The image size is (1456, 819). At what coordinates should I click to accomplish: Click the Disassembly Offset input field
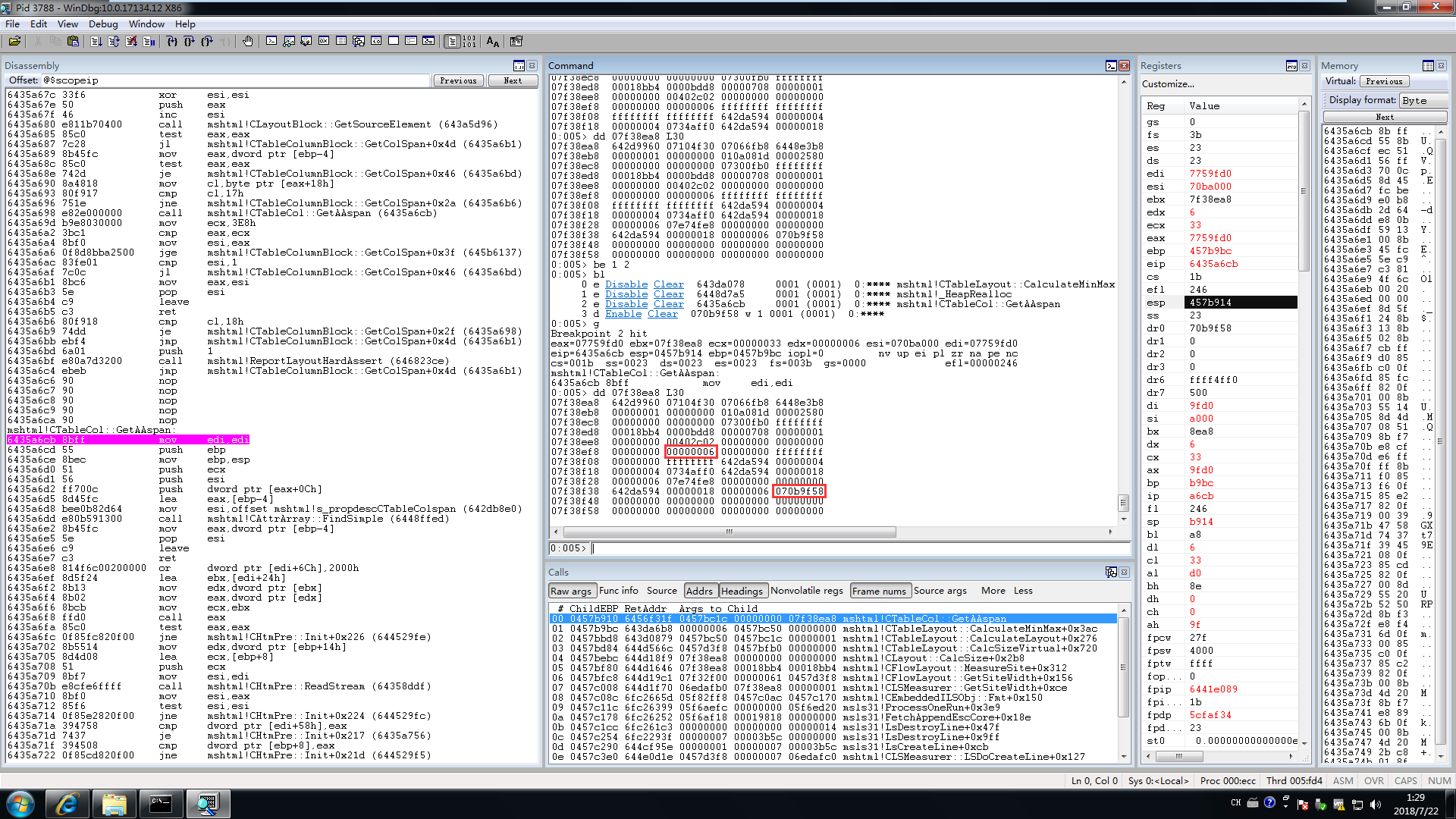236,80
